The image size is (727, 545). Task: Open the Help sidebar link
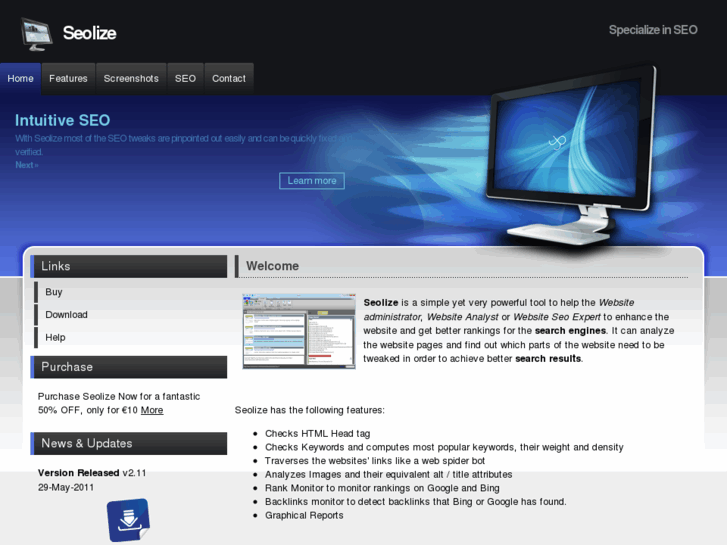point(55,338)
